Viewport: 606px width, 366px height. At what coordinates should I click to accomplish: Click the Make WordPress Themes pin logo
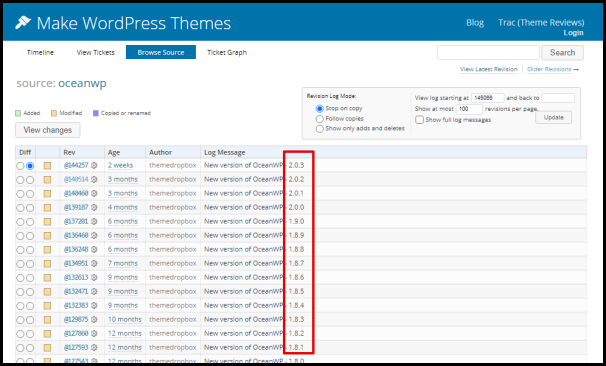[23, 23]
